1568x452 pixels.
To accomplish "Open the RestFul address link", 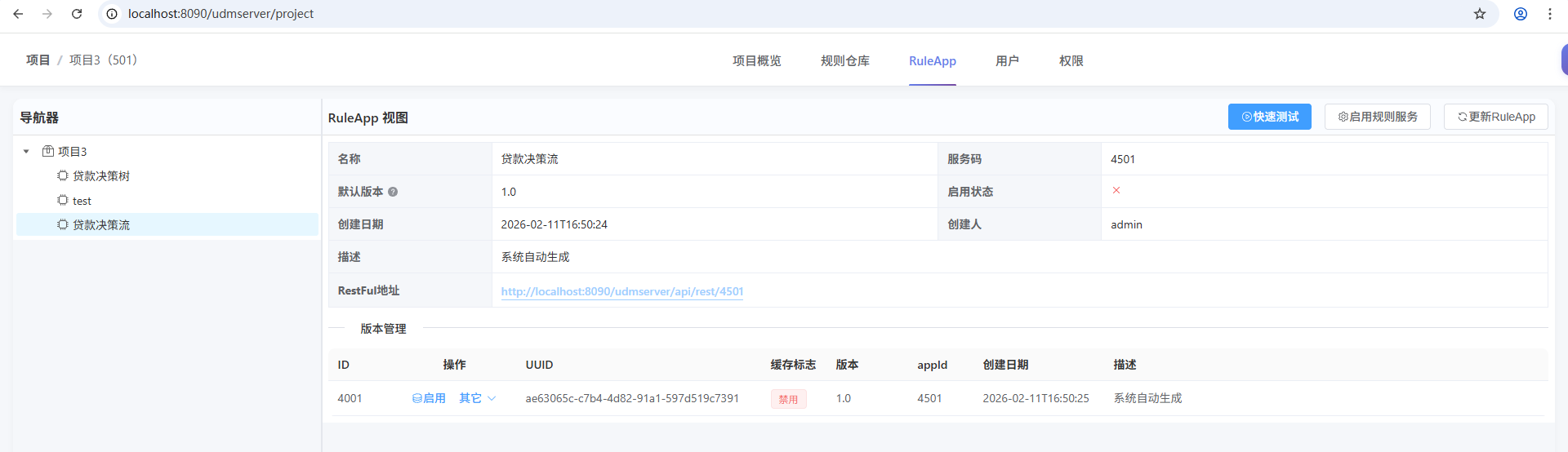I will tap(621, 291).
